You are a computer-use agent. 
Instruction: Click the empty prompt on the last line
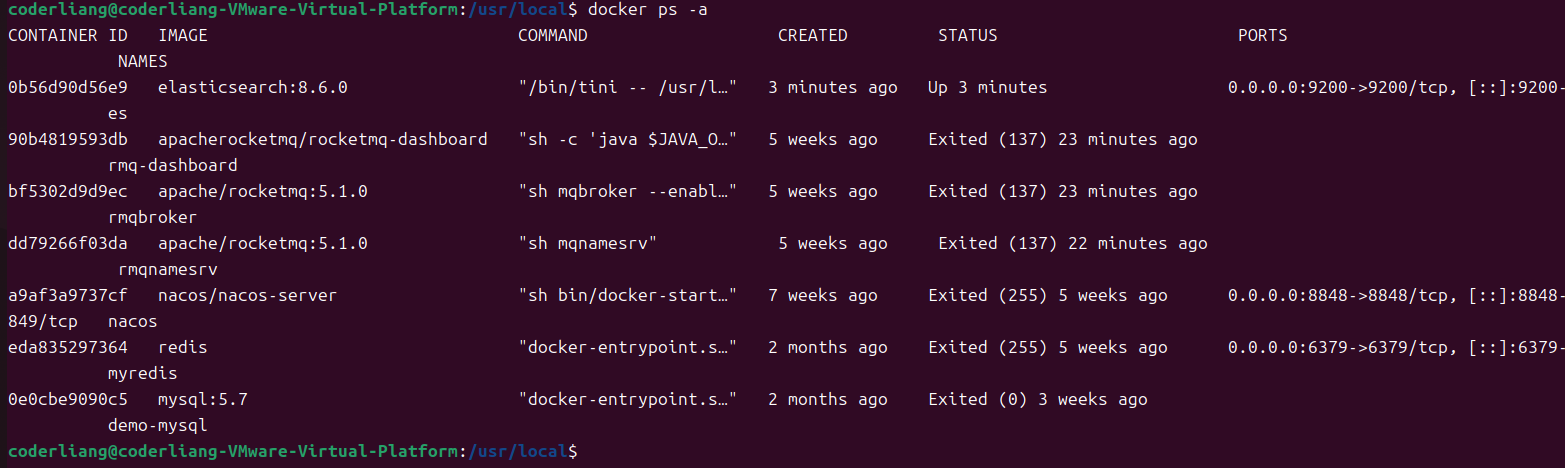pyautogui.click(x=585, y=451)
